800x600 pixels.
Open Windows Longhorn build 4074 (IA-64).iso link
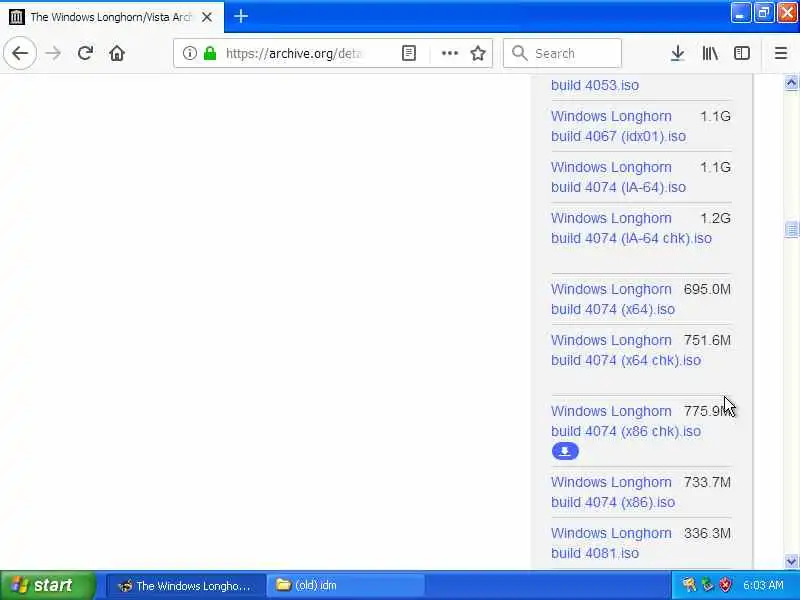pos(618,177)
